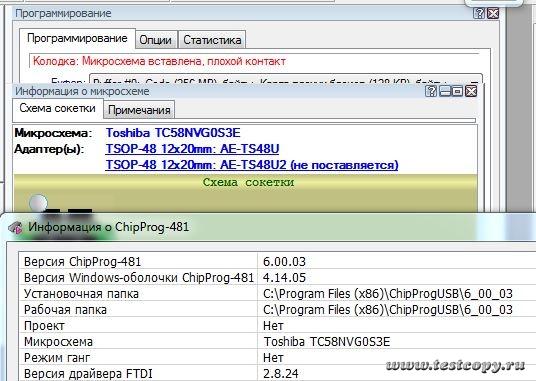Click the Схема сокетки yellow header banner
The height and width of the screenshot is (381, 536).
(x=245, y=183)
